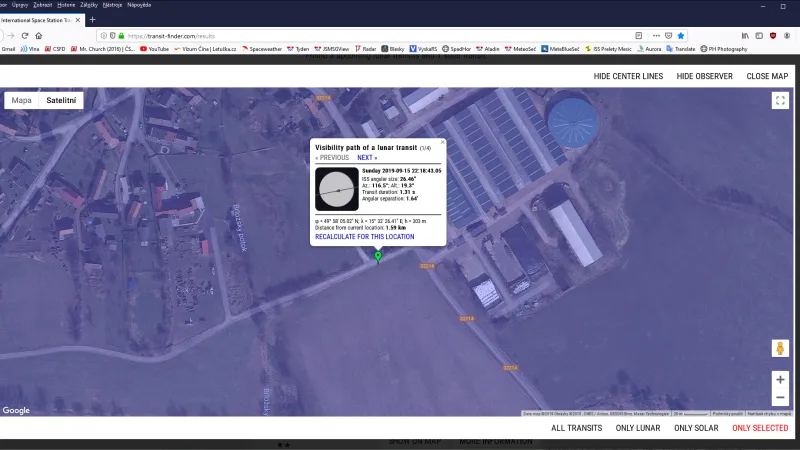The width and height of the screenshot is (800, 450).
Task: Open the Historie menu
Action: [x=66, y=5]
